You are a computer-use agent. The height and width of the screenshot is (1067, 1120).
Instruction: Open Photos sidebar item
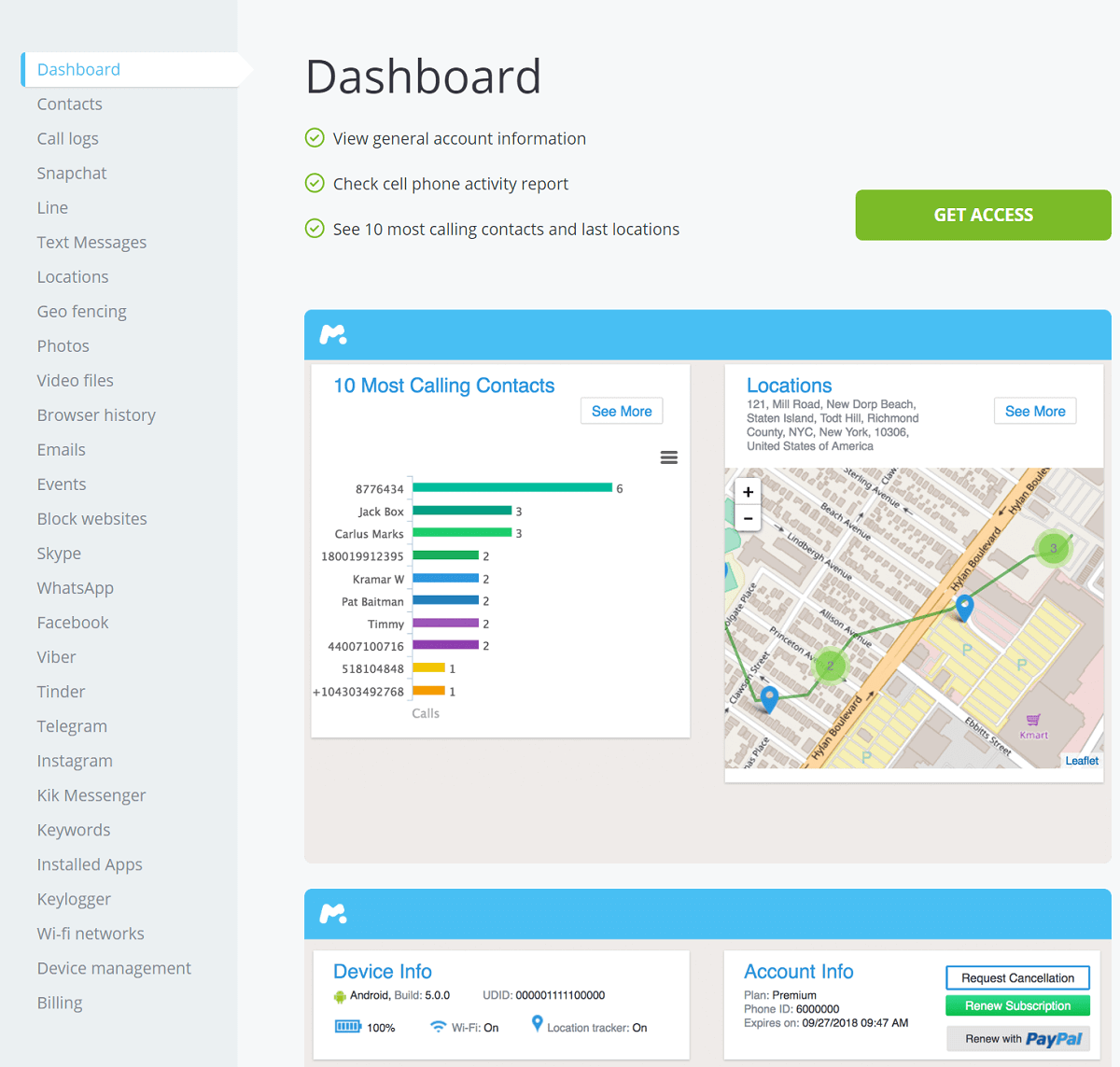63,345
